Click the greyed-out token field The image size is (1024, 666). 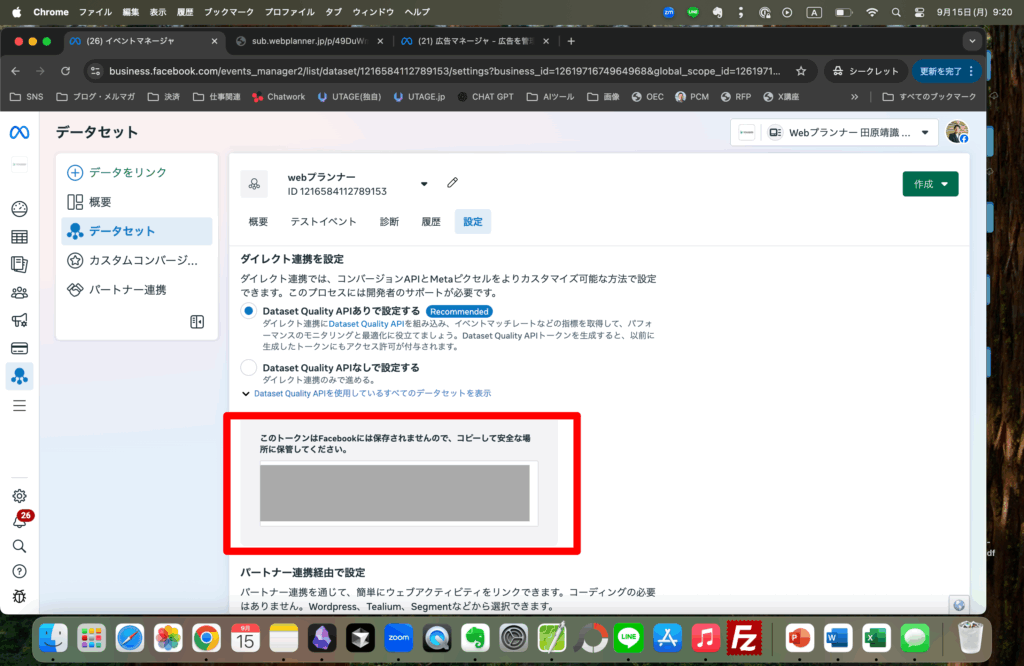(x=395, y=493)
